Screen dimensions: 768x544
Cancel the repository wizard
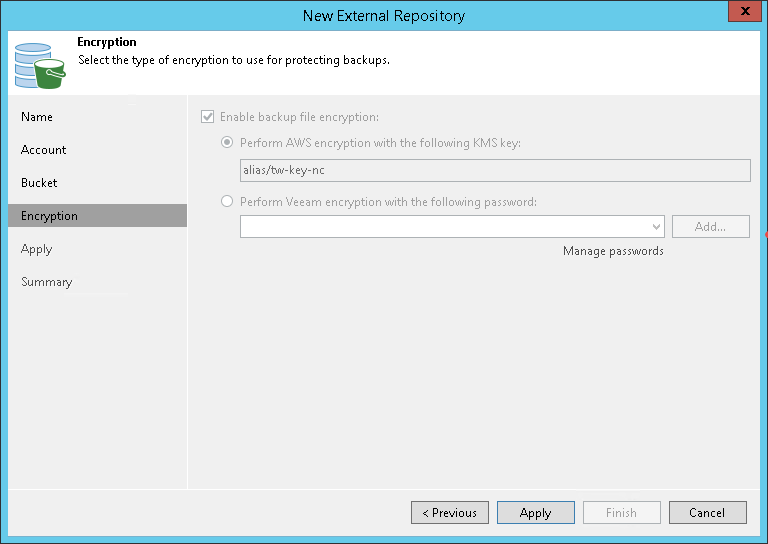point(707,513)
